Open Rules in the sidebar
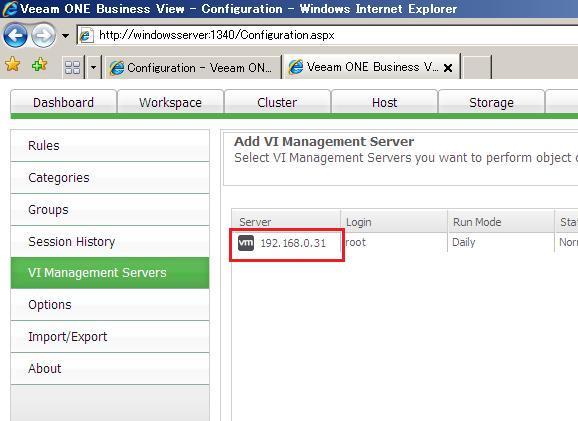Screen dimensions: 578x421 [x=110, y=146]
